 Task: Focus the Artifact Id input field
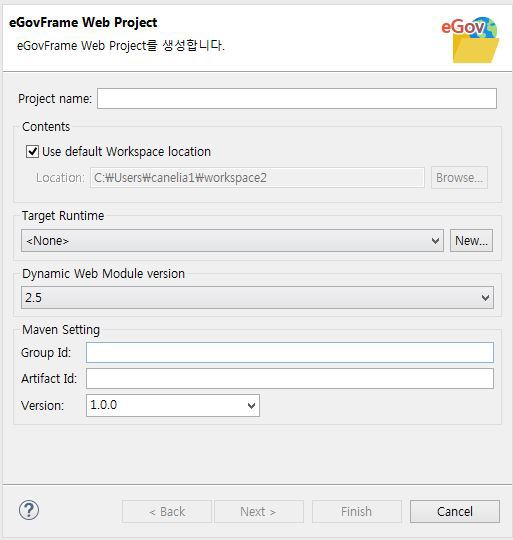tap(290, 378)
